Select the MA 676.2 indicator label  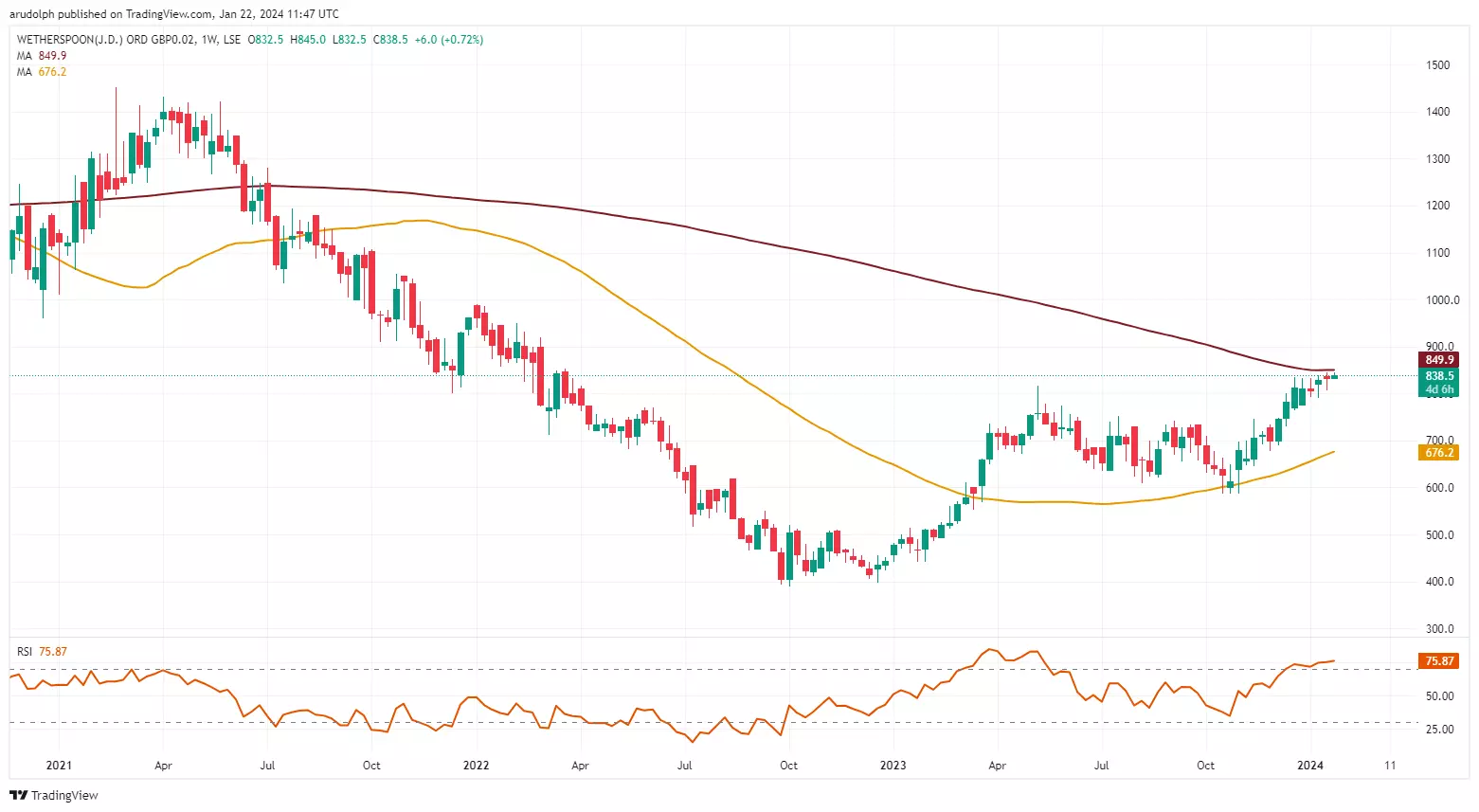42,72
